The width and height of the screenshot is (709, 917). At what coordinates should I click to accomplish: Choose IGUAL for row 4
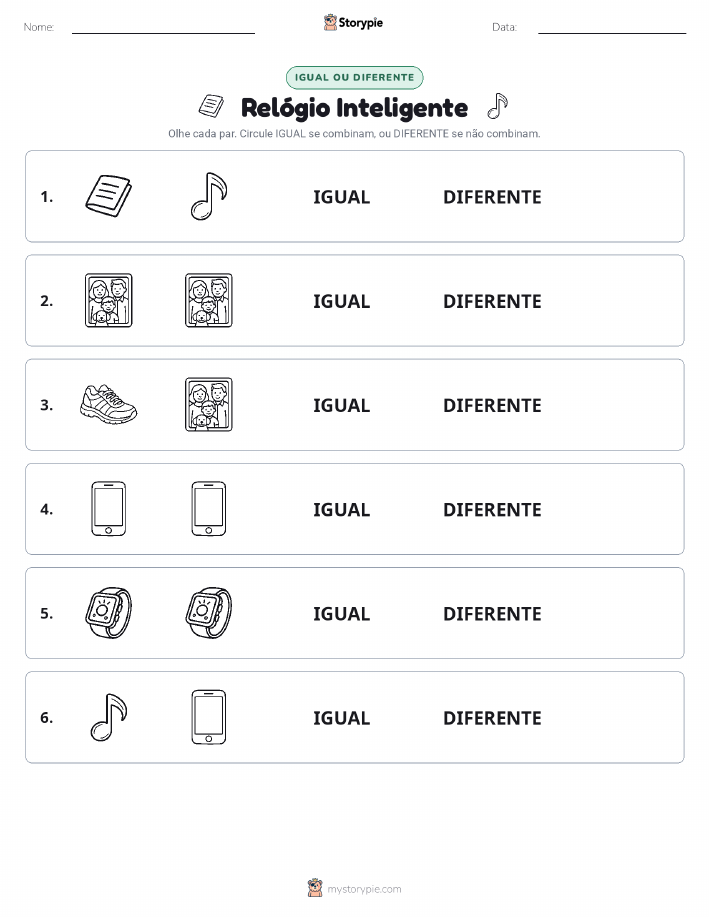tap(342, 509)
